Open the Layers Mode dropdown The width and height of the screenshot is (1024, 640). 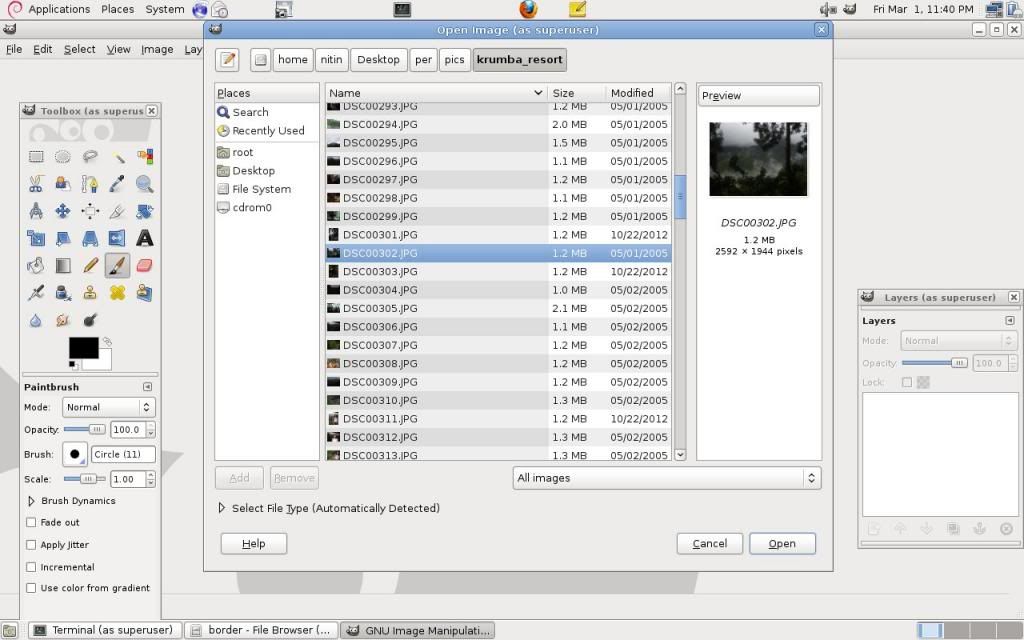959,341
